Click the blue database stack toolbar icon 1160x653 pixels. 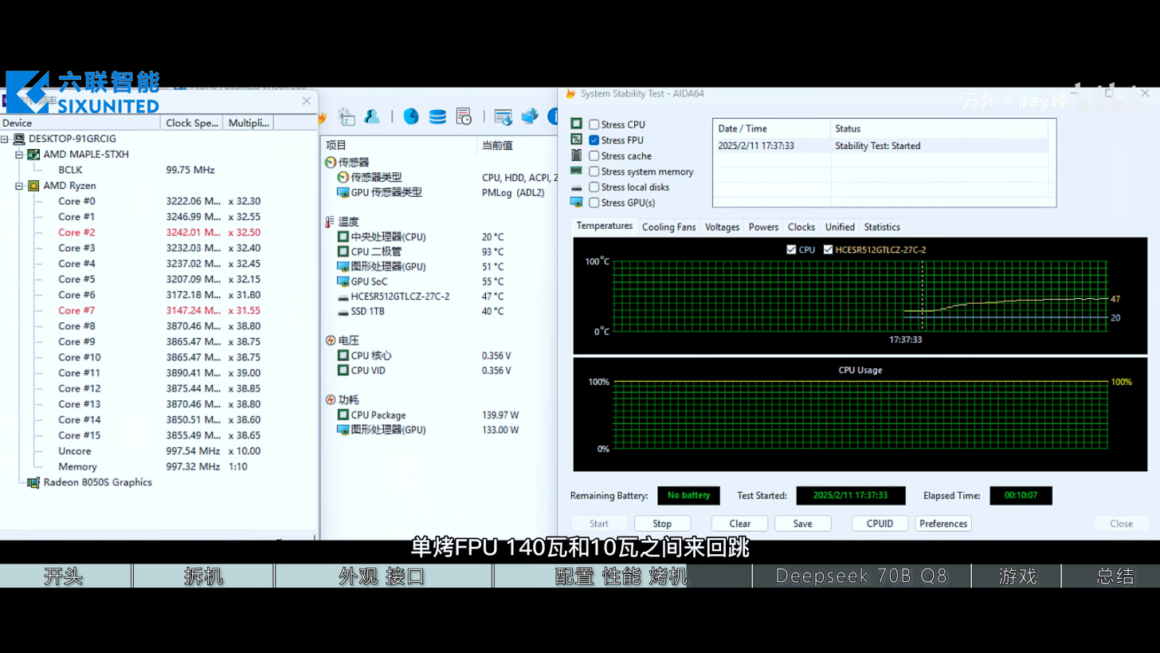coord(437,116)
